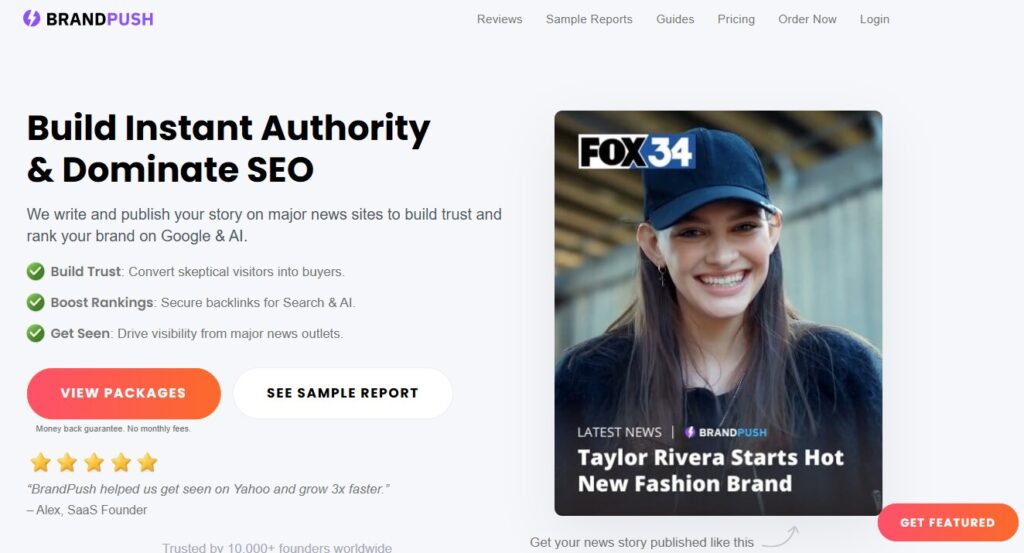
Task: Click the BrandPush lightning bolt logo icon
Action: (x=31, y=18)
